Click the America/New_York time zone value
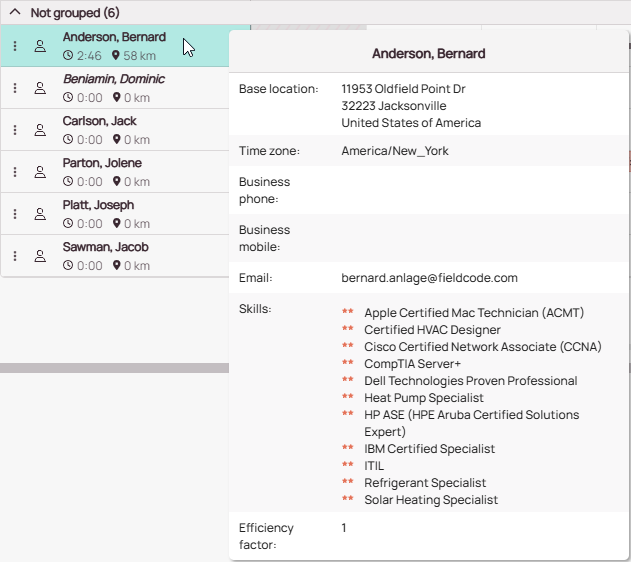 coord(395,151)
